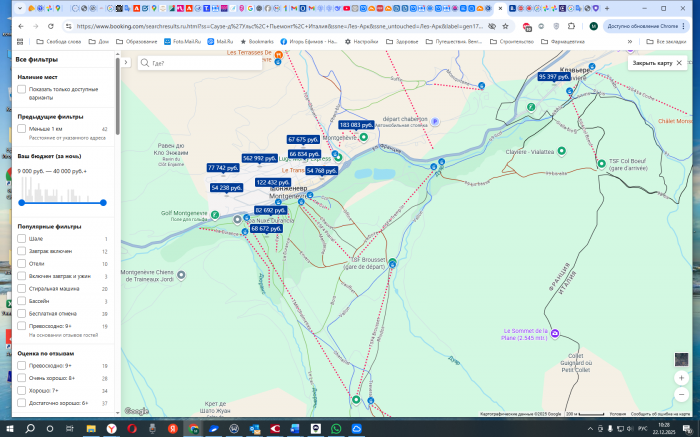This screenshot has width=700, height=437.
Task: Tick the 'Завтрак включен' checkbox
Action: 21,251
